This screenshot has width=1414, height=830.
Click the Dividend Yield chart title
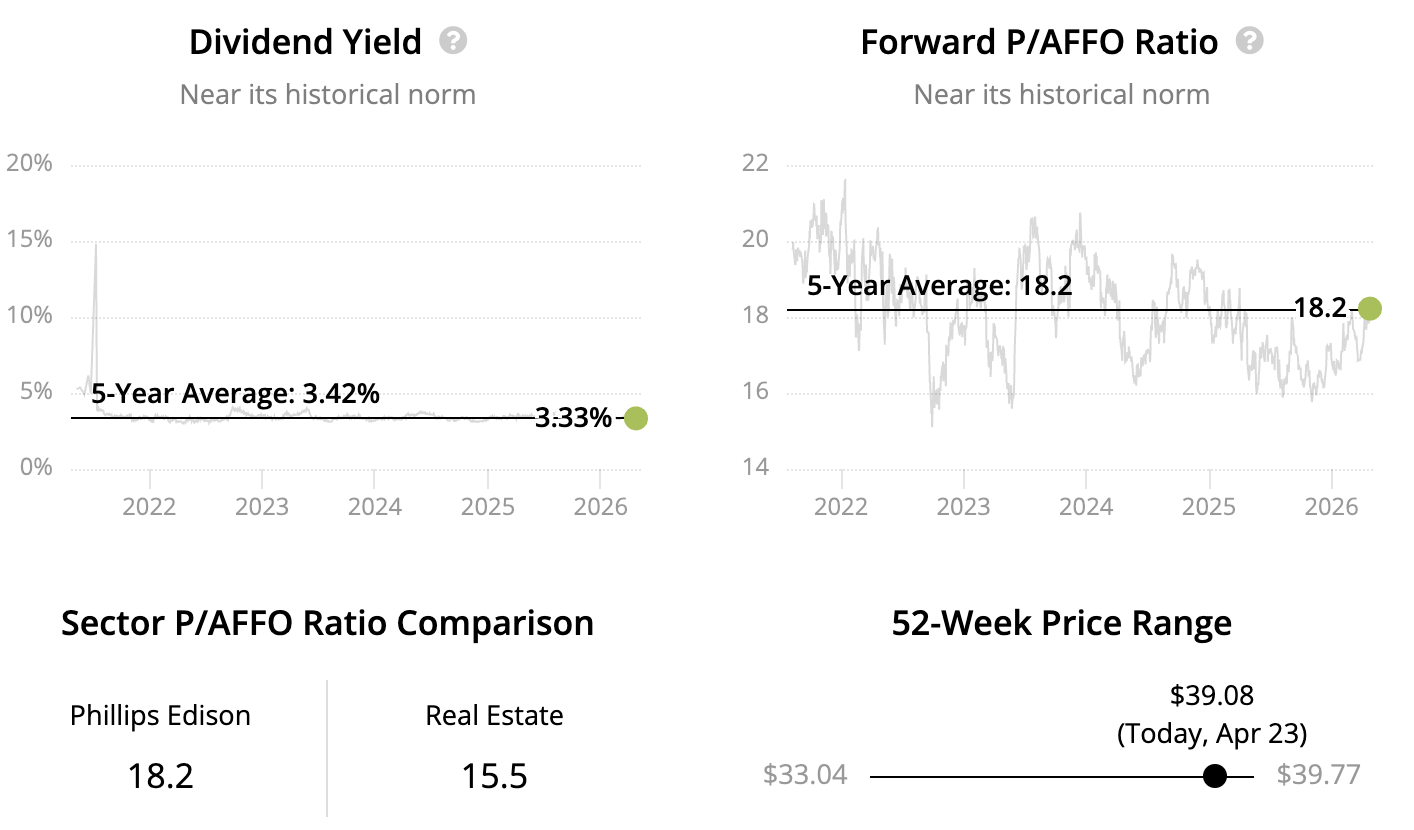point(305,42)
